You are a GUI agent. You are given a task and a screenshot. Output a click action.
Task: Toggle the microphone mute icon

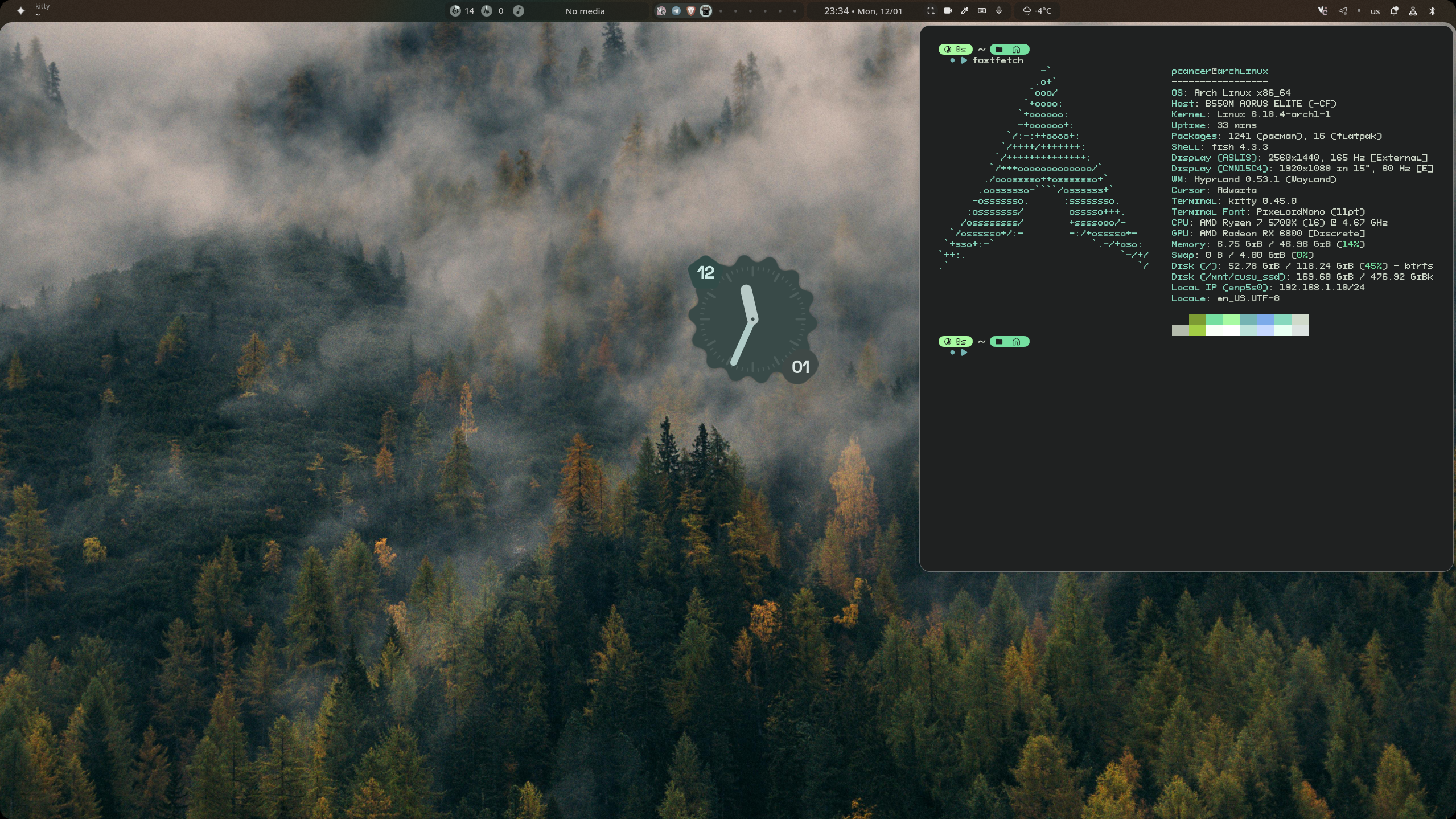pos(999,11)
